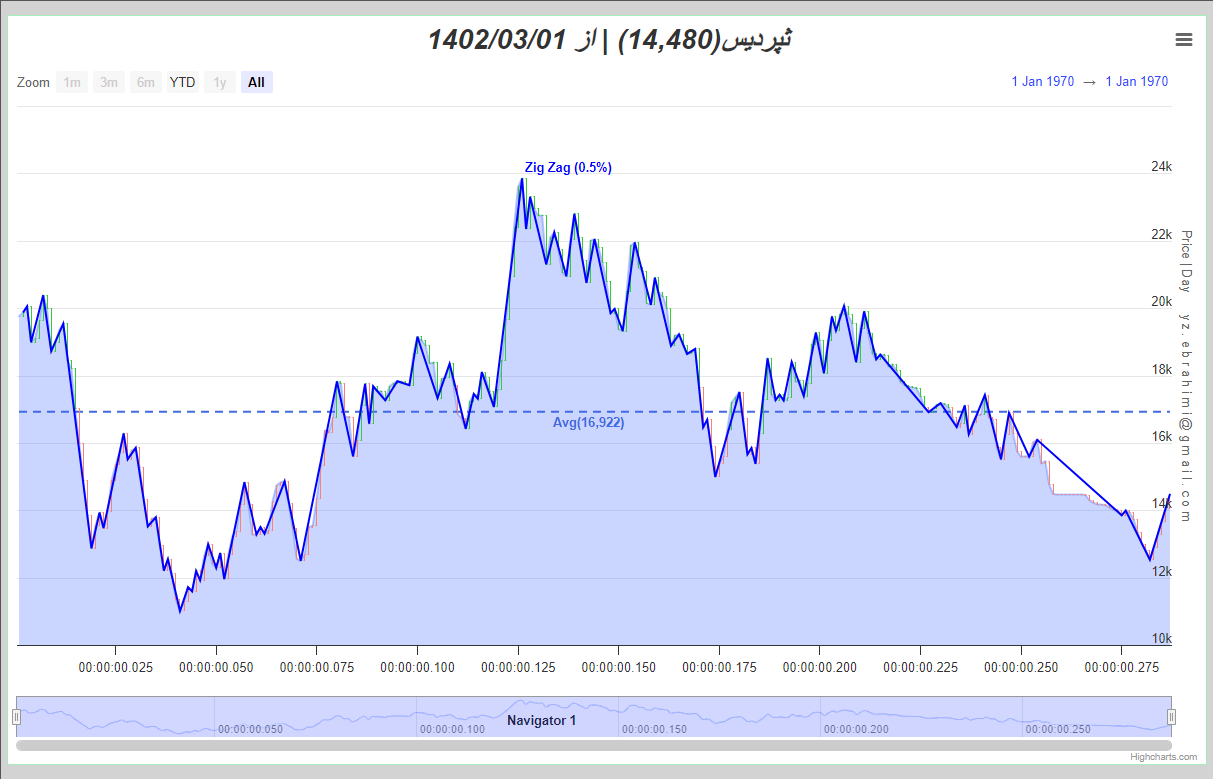Select the All zoom range button

click(257, 83)
